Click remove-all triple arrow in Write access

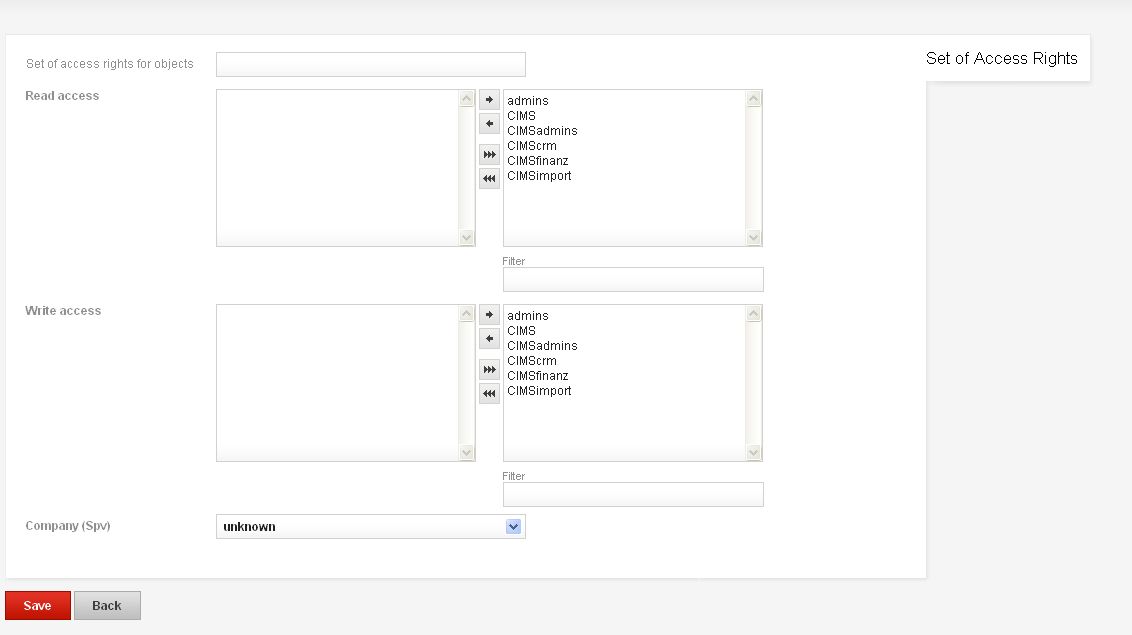click(489, 393)
